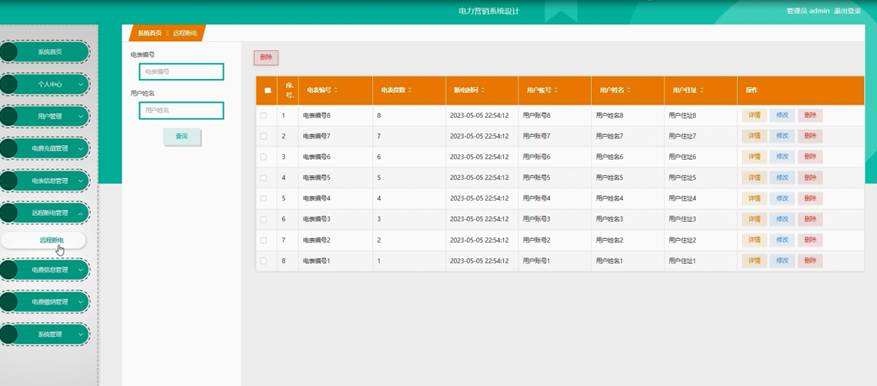Expand the 电费充值管理 sidebar menu chevron
Image resolution: width=877 pixels, height=386 pixels.
(x=81, y=149)
